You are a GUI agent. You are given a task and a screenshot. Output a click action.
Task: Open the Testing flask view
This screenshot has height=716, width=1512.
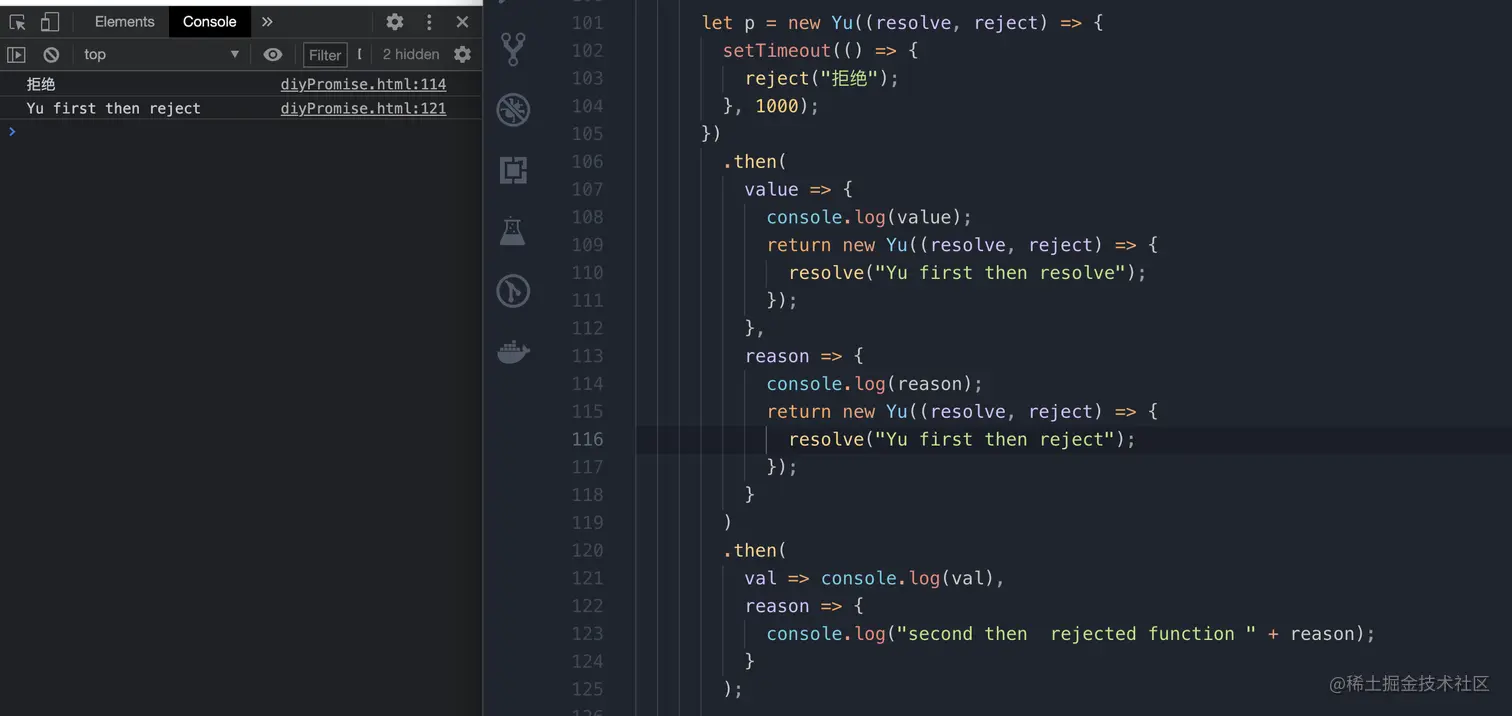point(513,231)
